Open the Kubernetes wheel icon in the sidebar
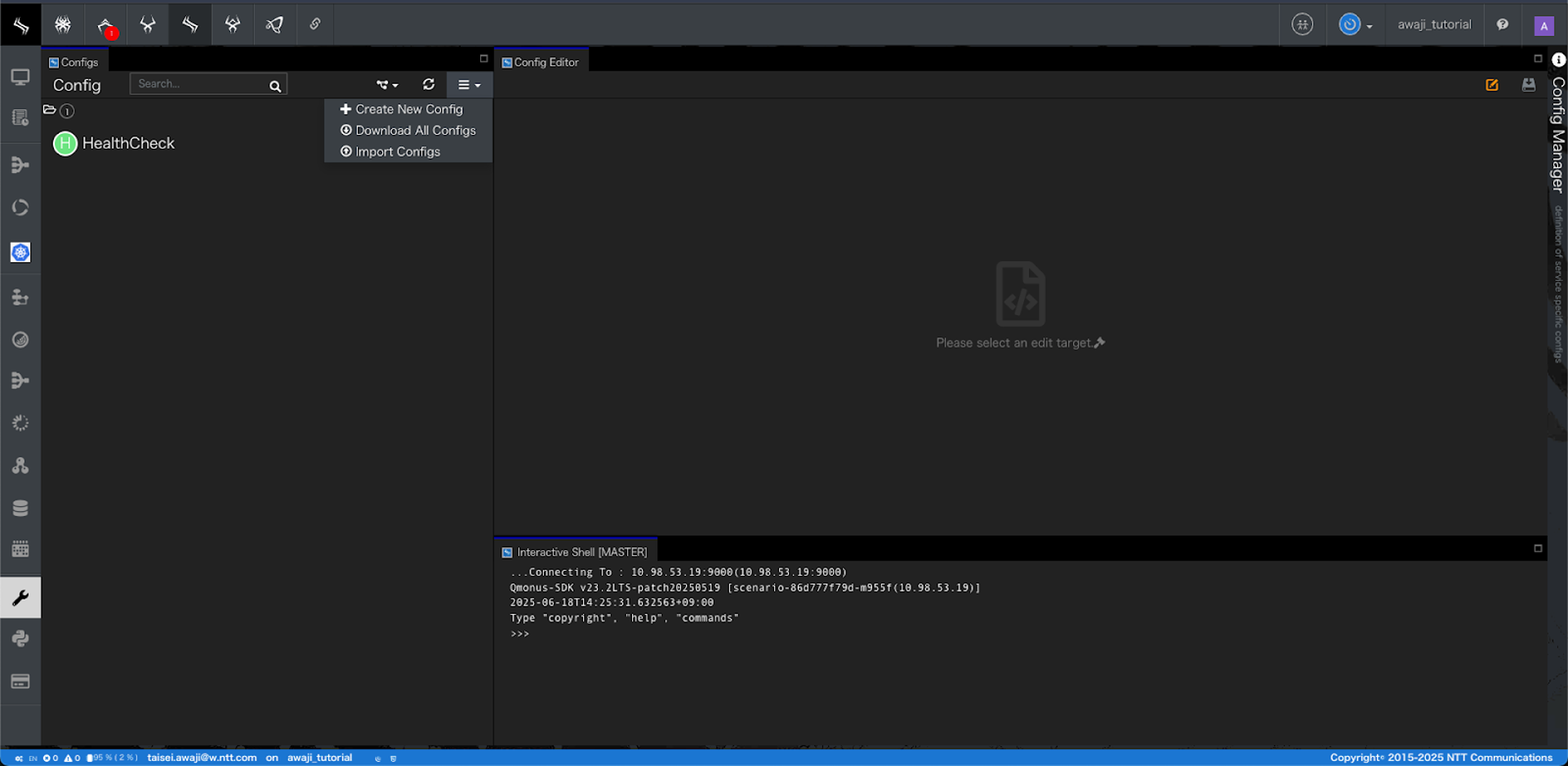 [20, 253]
